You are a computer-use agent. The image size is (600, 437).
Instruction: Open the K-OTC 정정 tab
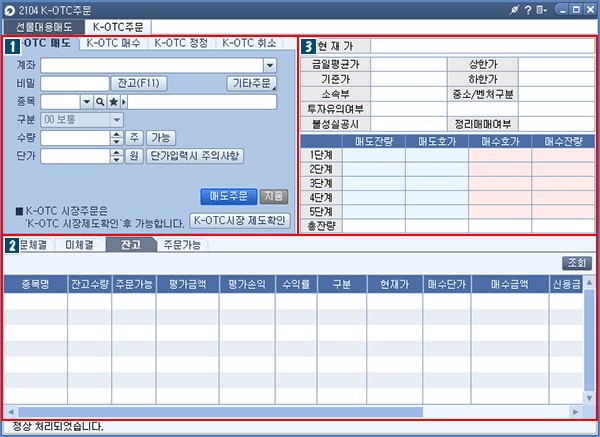[181, 43]
